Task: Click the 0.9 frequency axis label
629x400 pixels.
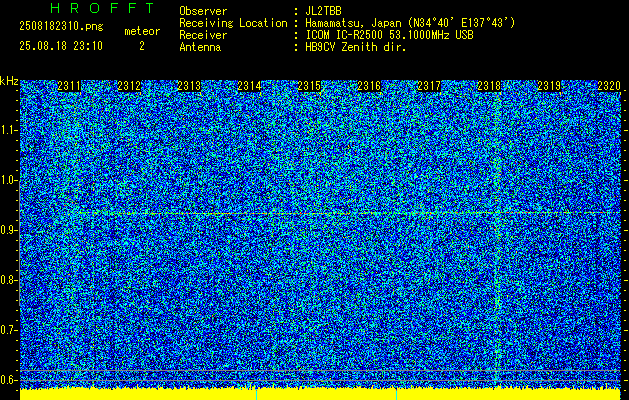Action: click(8, 230)
